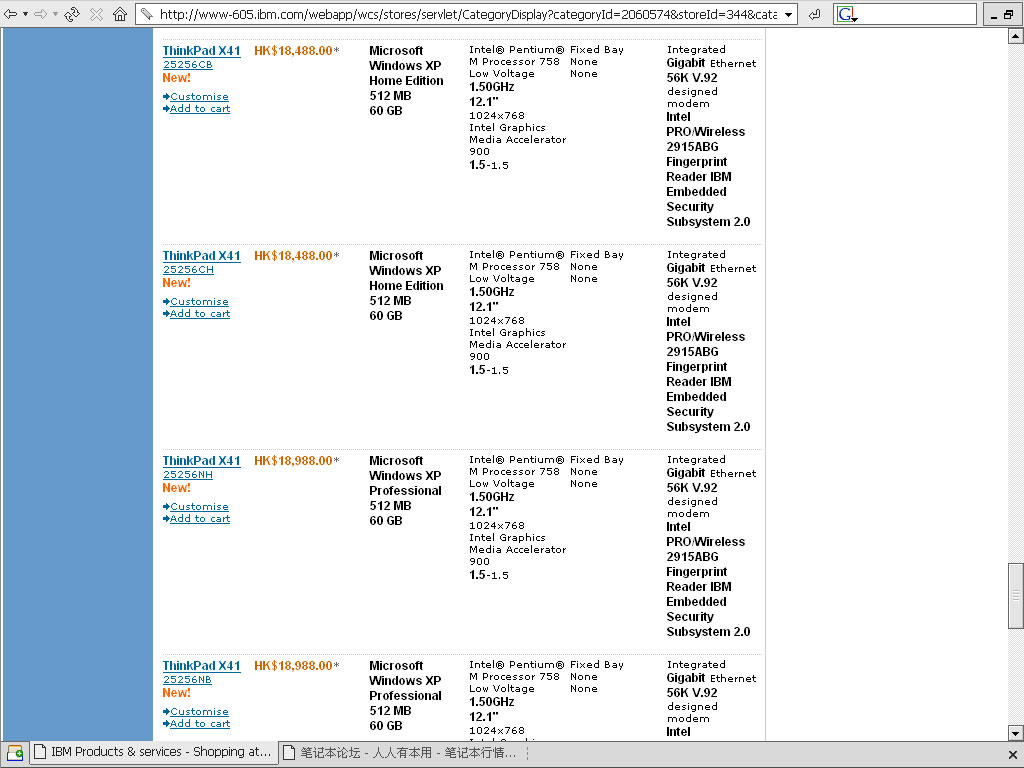The height and width of the screenshot is (768, 1024).
Task: Click Customise for model 25256NB
Action: (199, 712)
